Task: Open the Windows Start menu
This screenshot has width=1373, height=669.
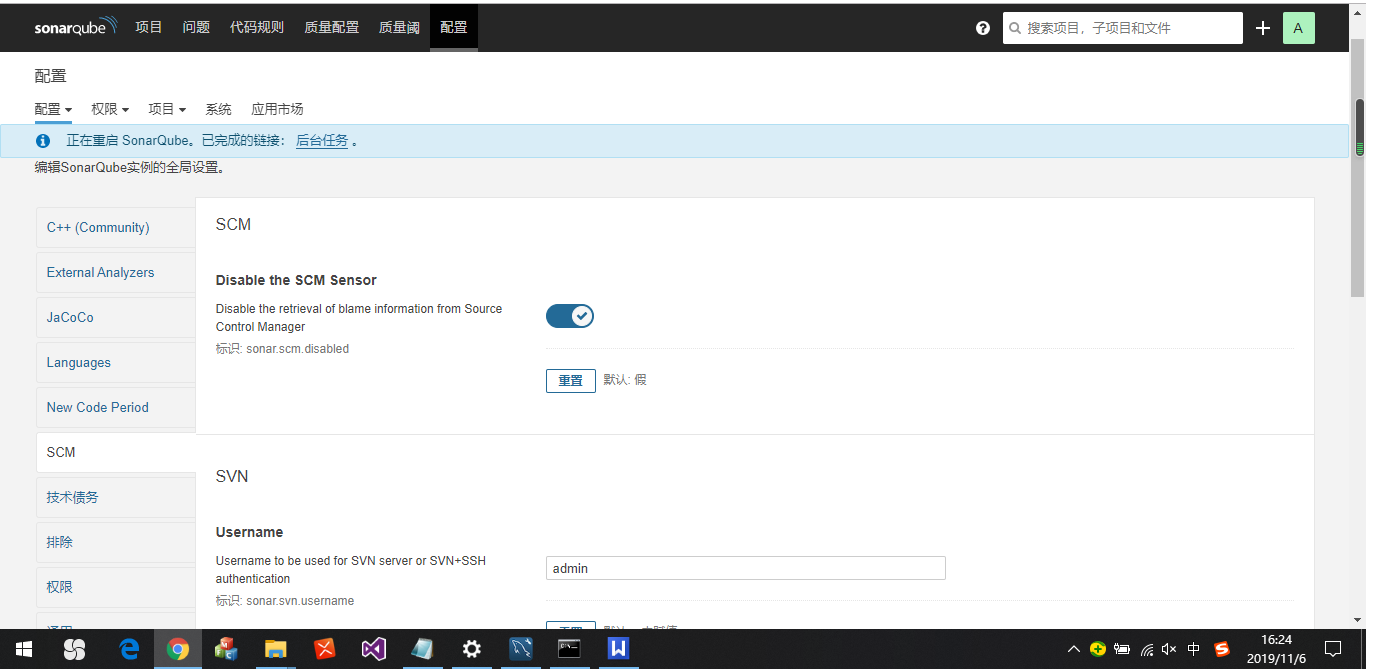Action: pos(24,649)
